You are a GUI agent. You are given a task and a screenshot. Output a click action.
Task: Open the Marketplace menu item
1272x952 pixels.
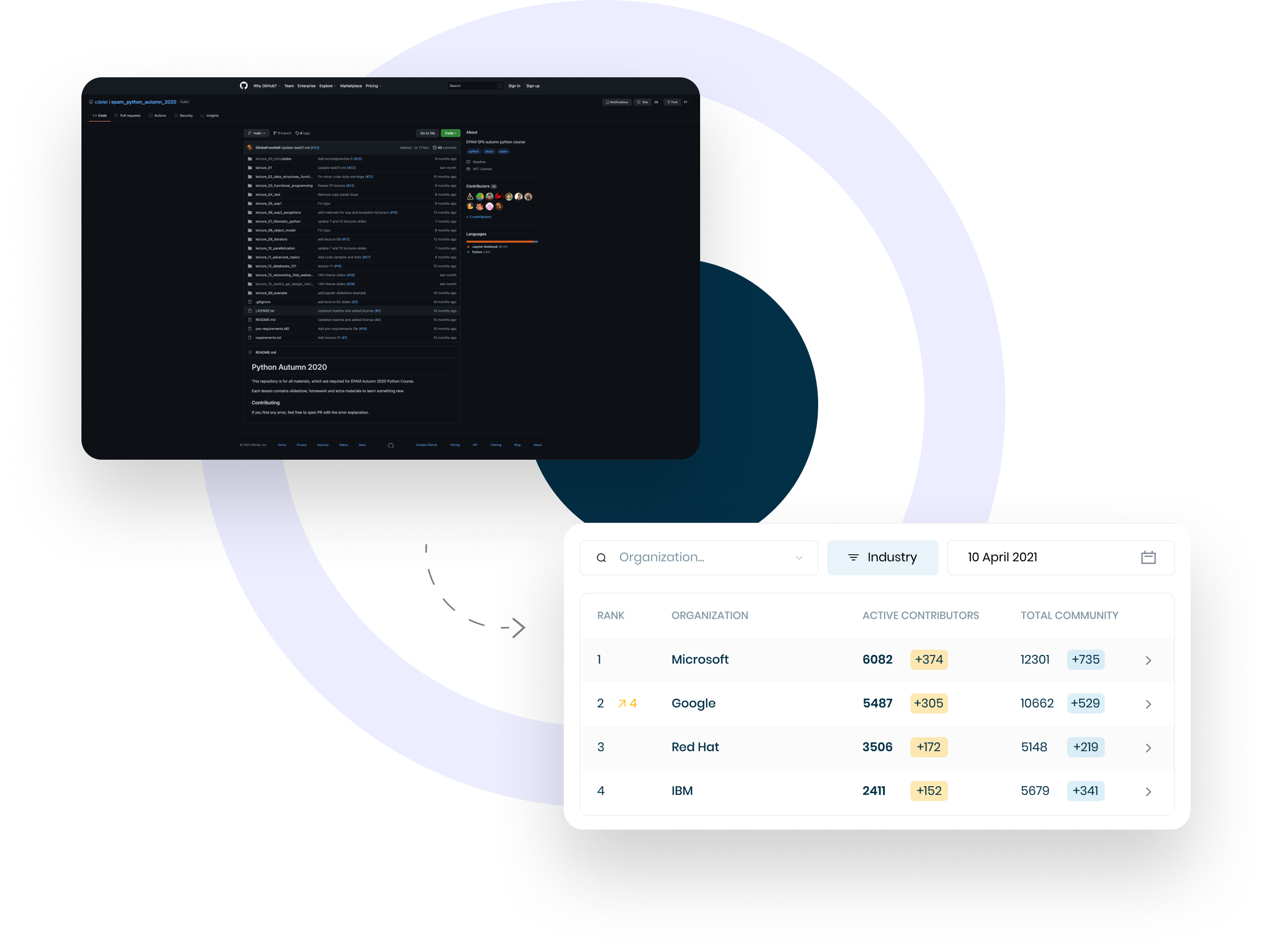pyautogui.click(x=352, y=86)
